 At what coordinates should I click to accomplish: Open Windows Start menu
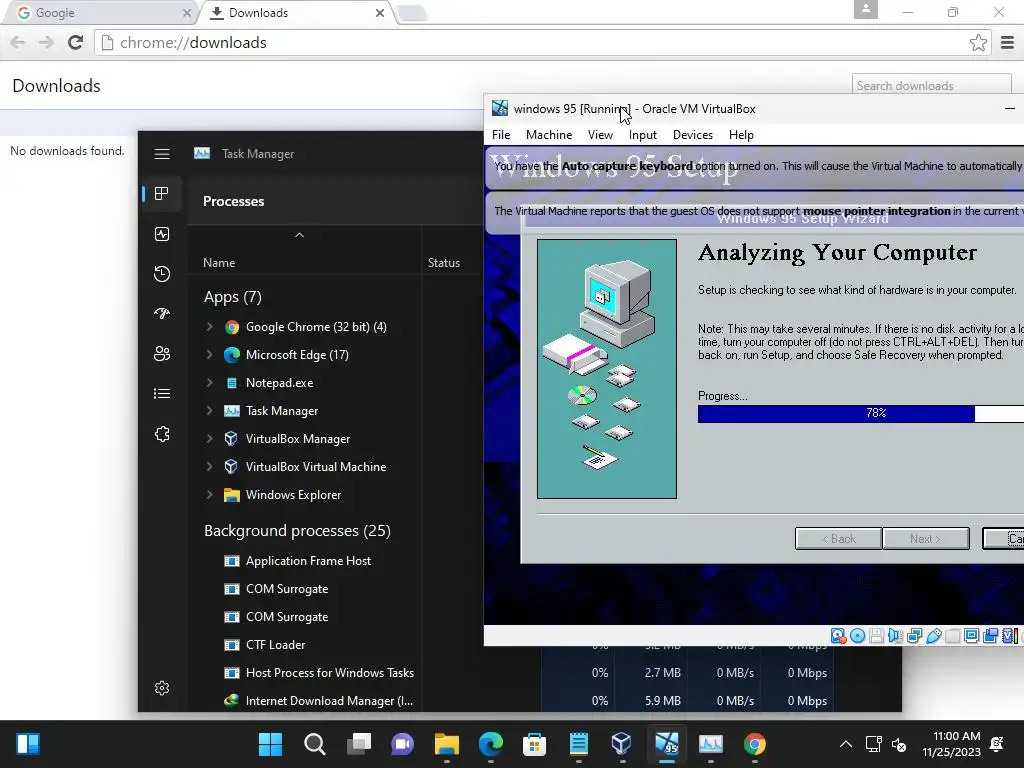[x=270, y=744]
